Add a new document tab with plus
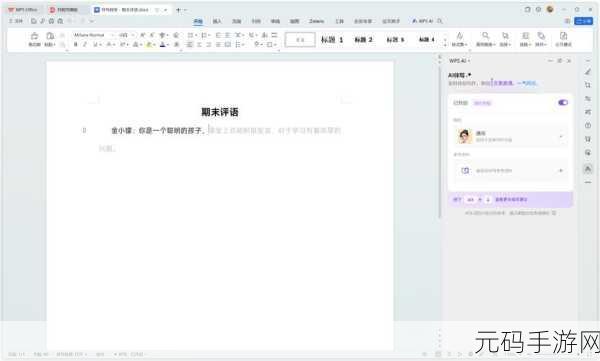 point(178,10)
